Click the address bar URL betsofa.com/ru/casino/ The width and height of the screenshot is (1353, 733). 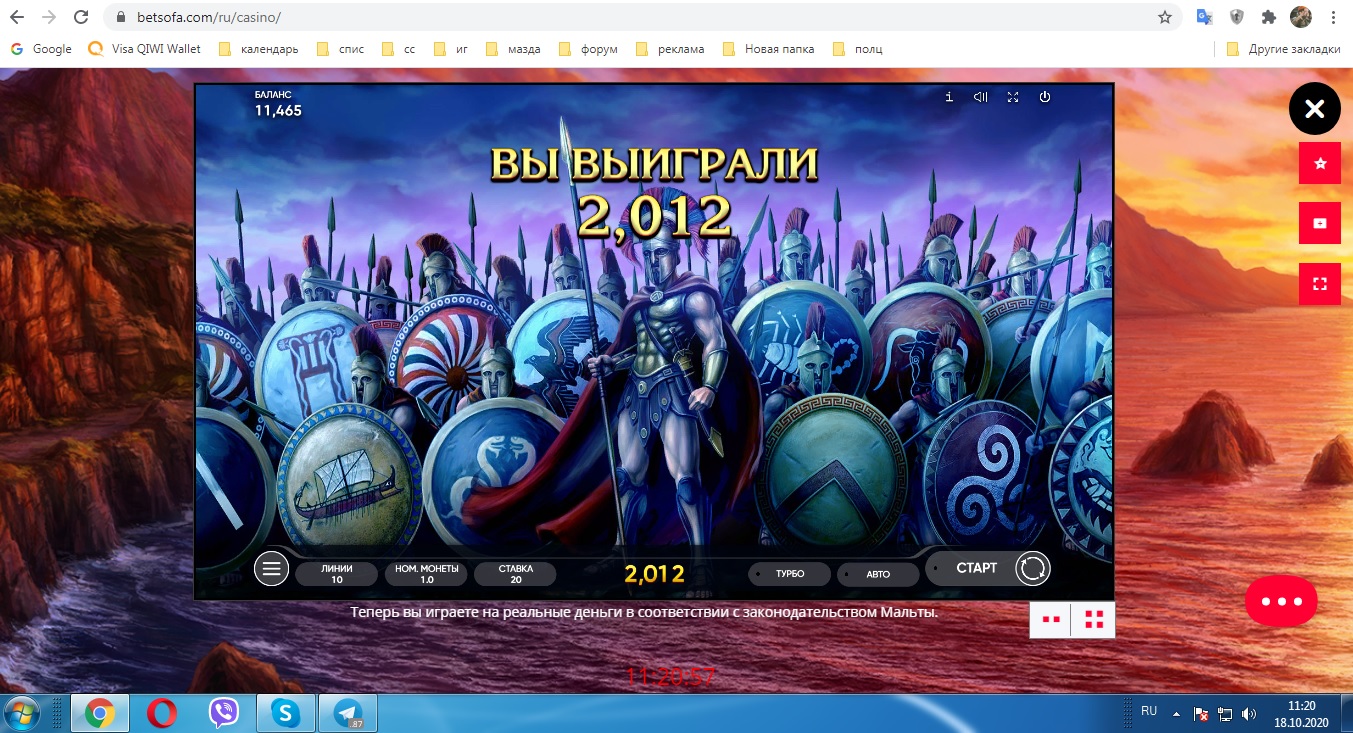(x=209, y=18)
